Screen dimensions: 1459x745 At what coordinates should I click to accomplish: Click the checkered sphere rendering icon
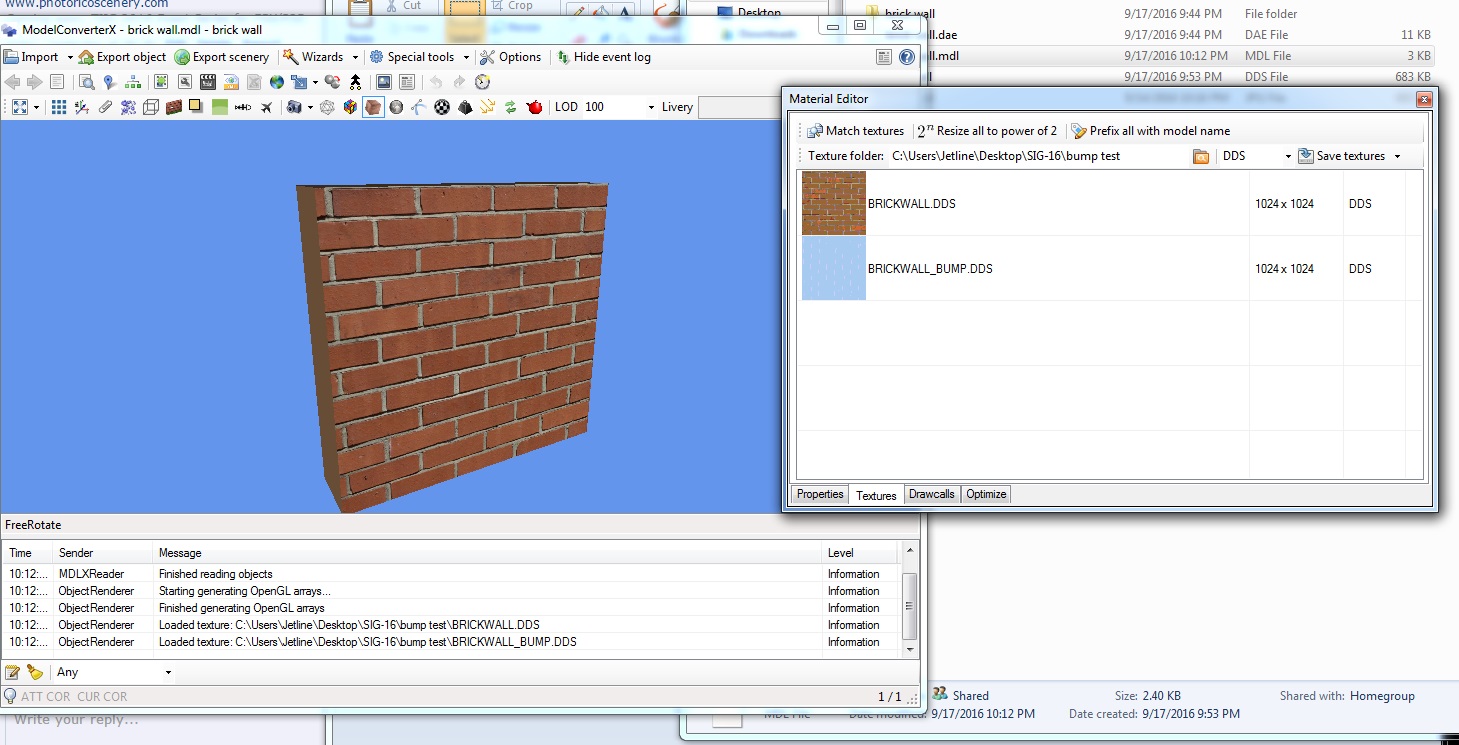[x=442, y=107]
